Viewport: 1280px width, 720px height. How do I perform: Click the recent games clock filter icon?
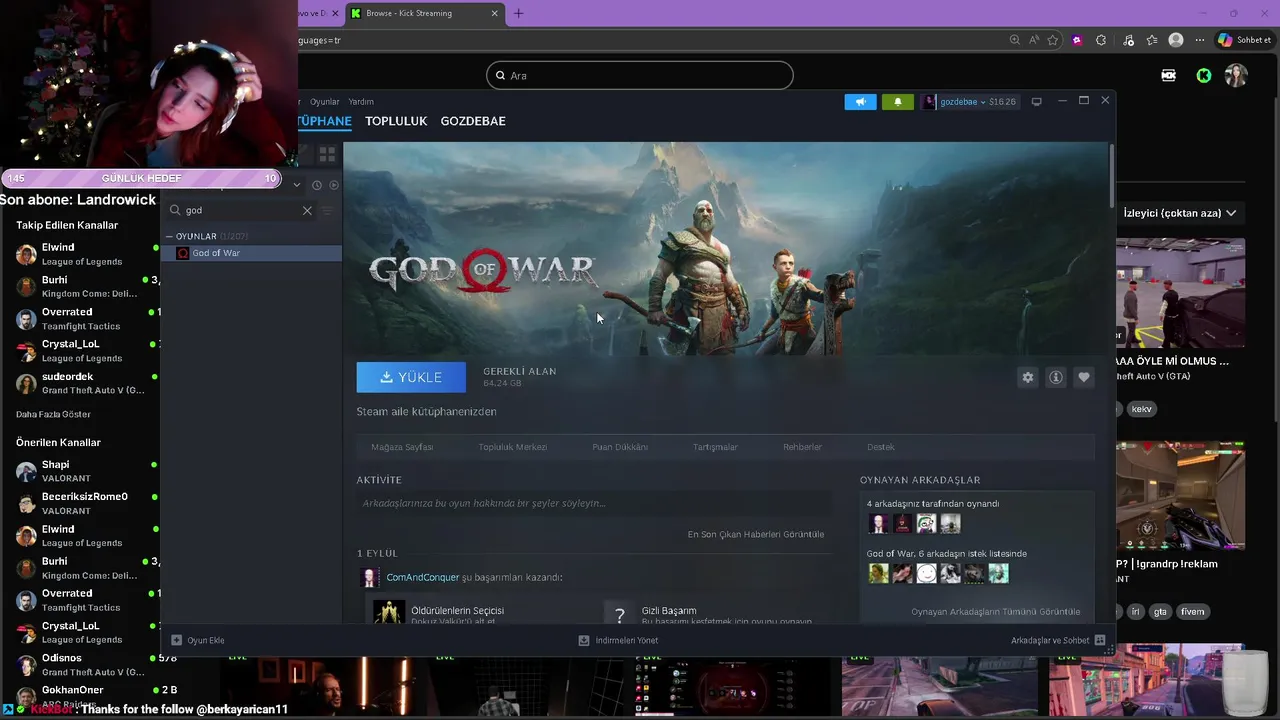pyautogui.click(x=317, y=185)
